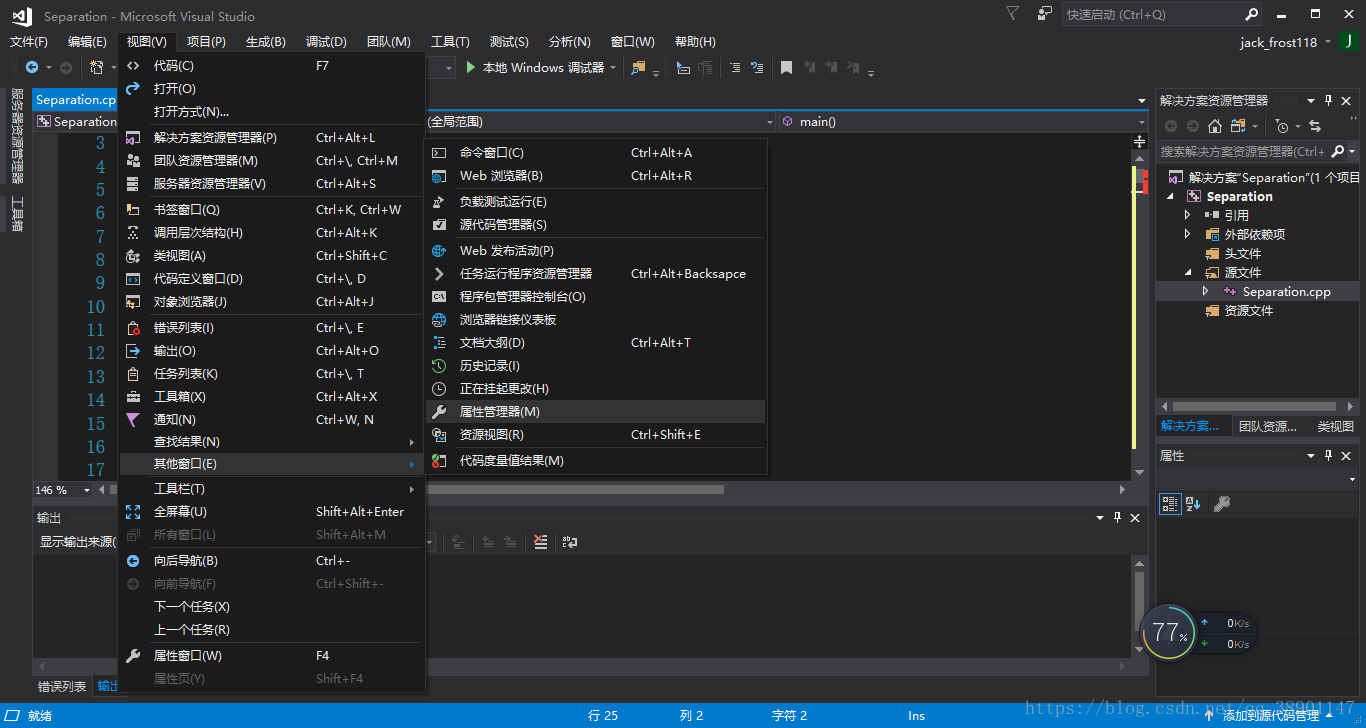The width and height of the screenshot is (1366, 728).
Task: Open the 调试(D) menu in menu bar
Action: [326, 41]
